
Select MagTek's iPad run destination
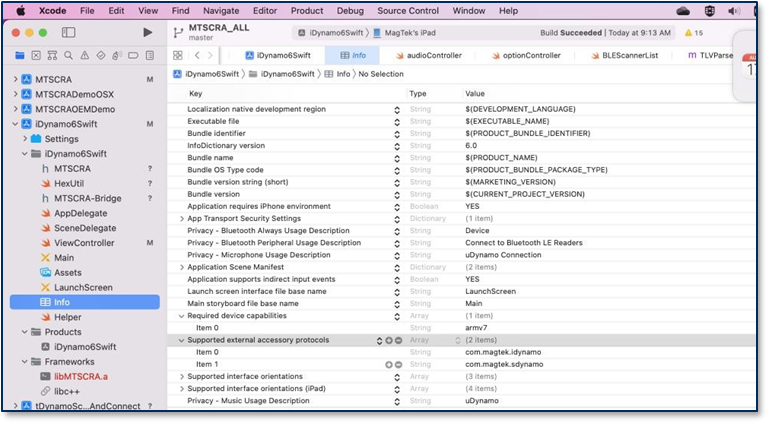click(x=405, y=33)
